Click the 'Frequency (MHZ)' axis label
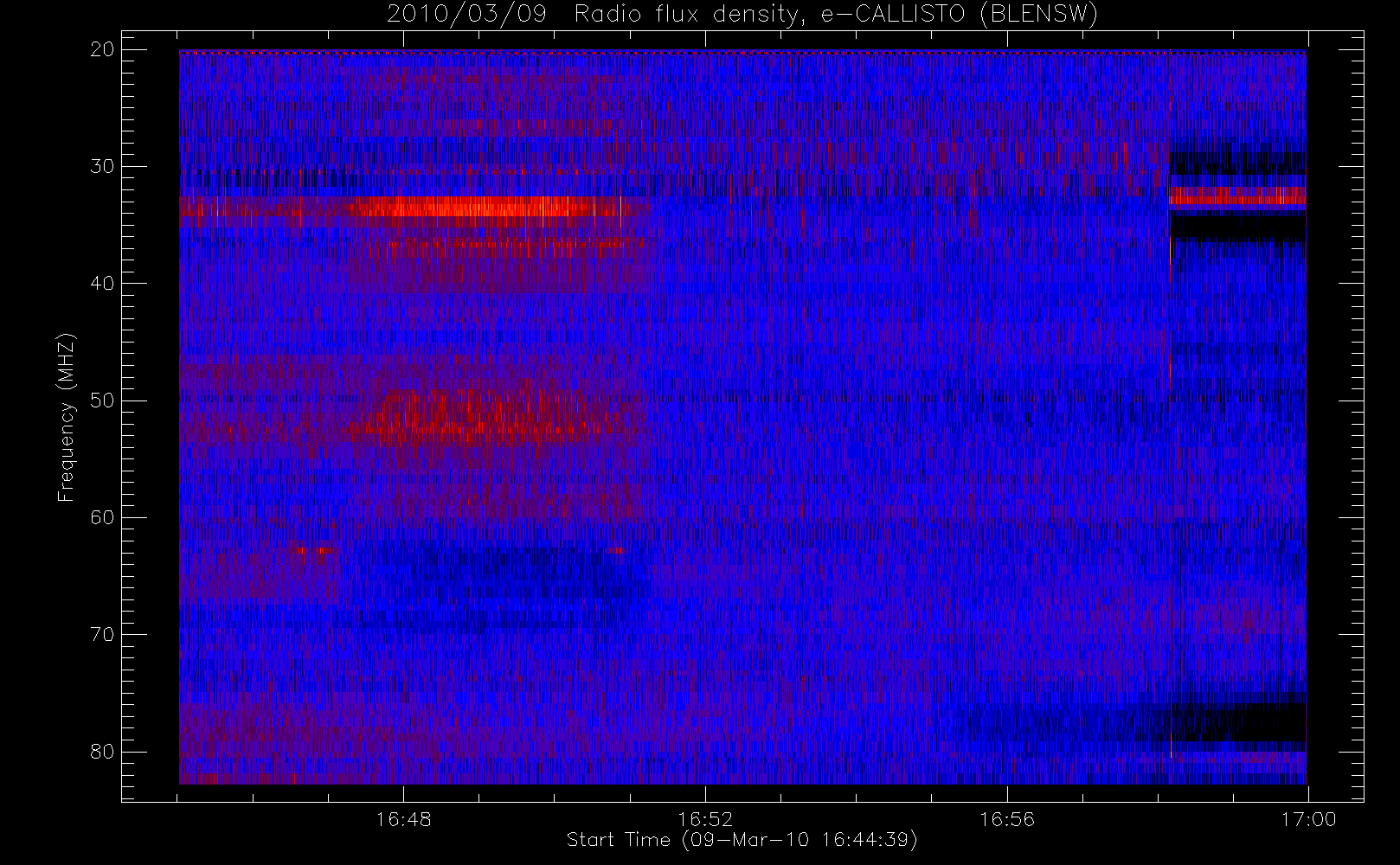This screenshot has height=865, width=1400. (66, 417)
